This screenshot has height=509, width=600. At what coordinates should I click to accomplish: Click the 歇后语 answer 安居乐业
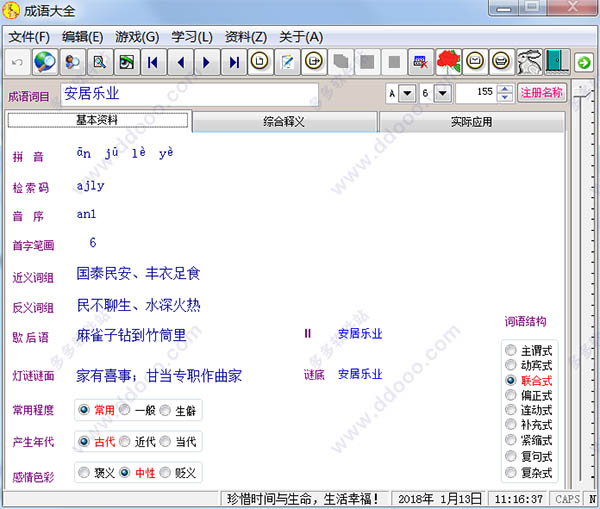[x=360, y=334]
